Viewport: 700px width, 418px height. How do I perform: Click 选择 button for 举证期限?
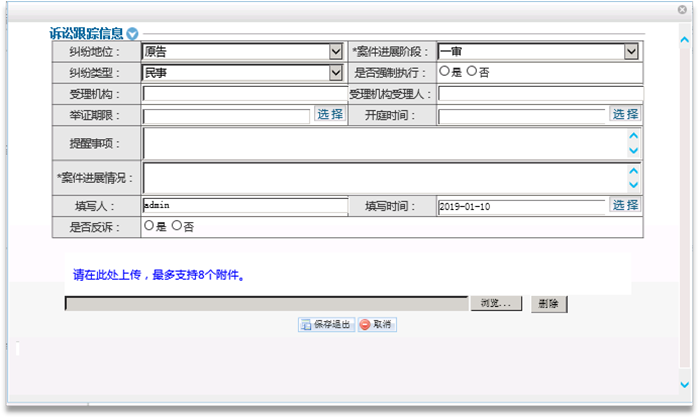(x=330, y=115)
